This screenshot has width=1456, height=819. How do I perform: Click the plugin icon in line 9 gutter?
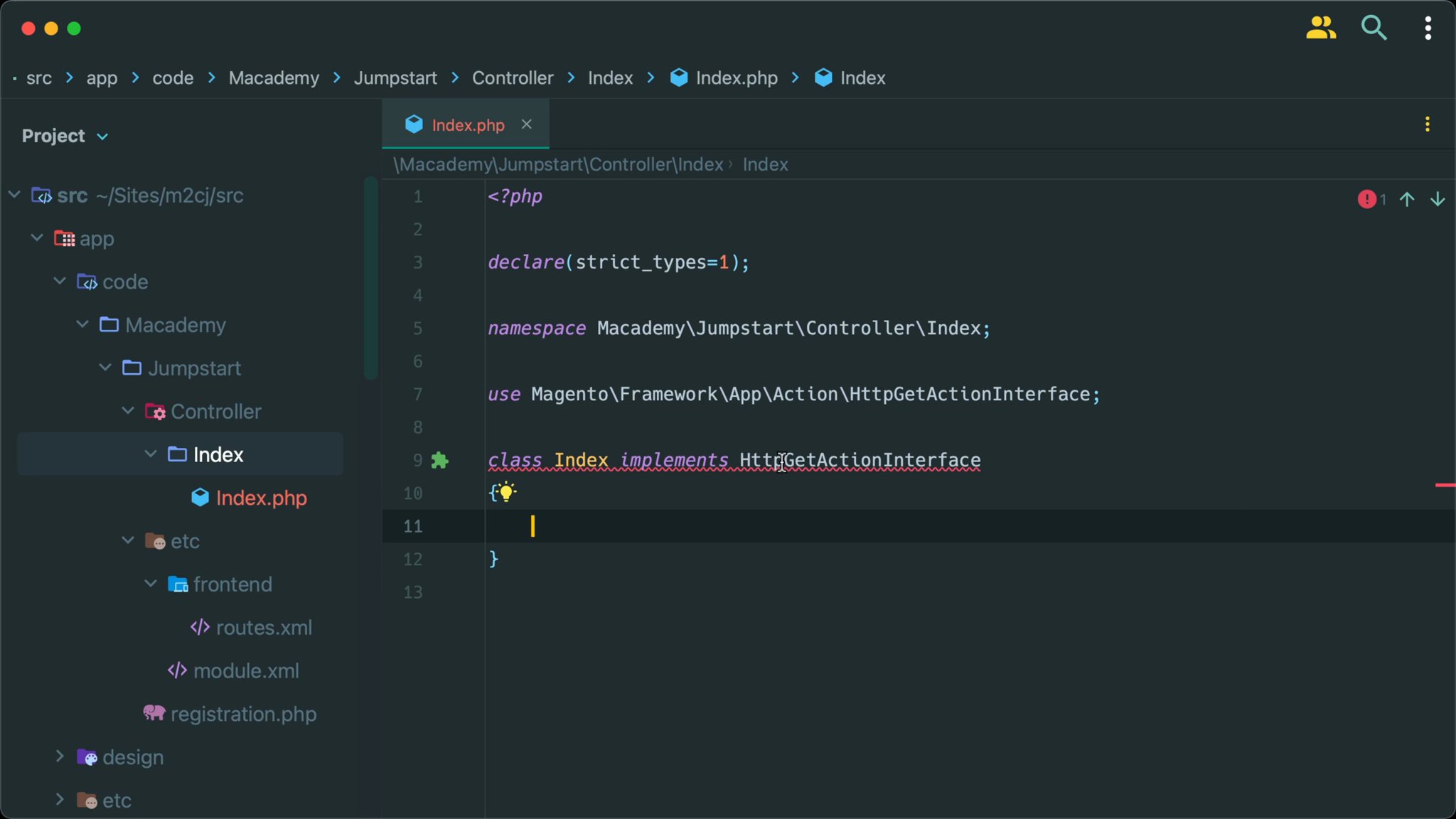coord(441,461)
